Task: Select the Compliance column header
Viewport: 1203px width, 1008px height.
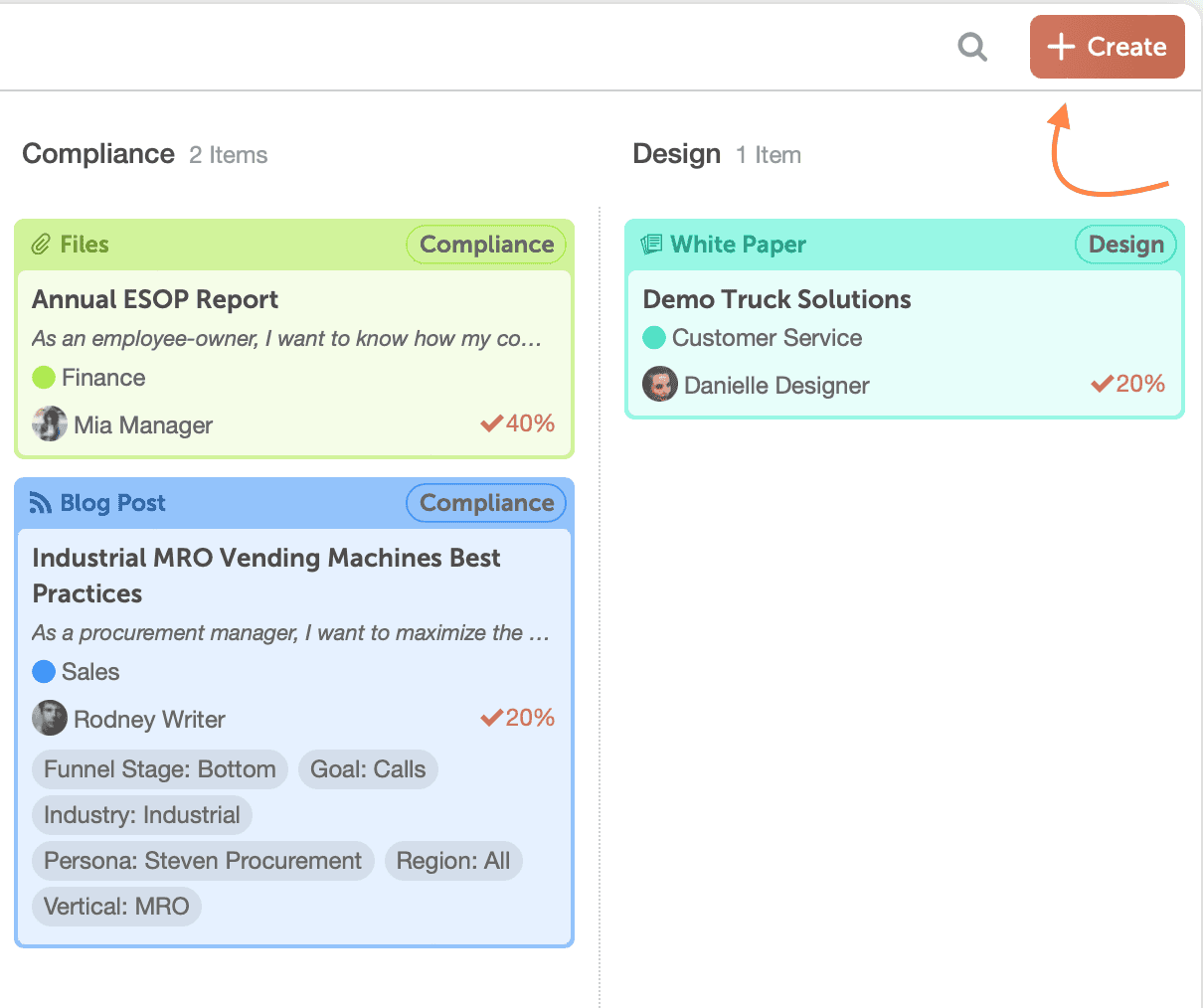Action: [98, 154]
